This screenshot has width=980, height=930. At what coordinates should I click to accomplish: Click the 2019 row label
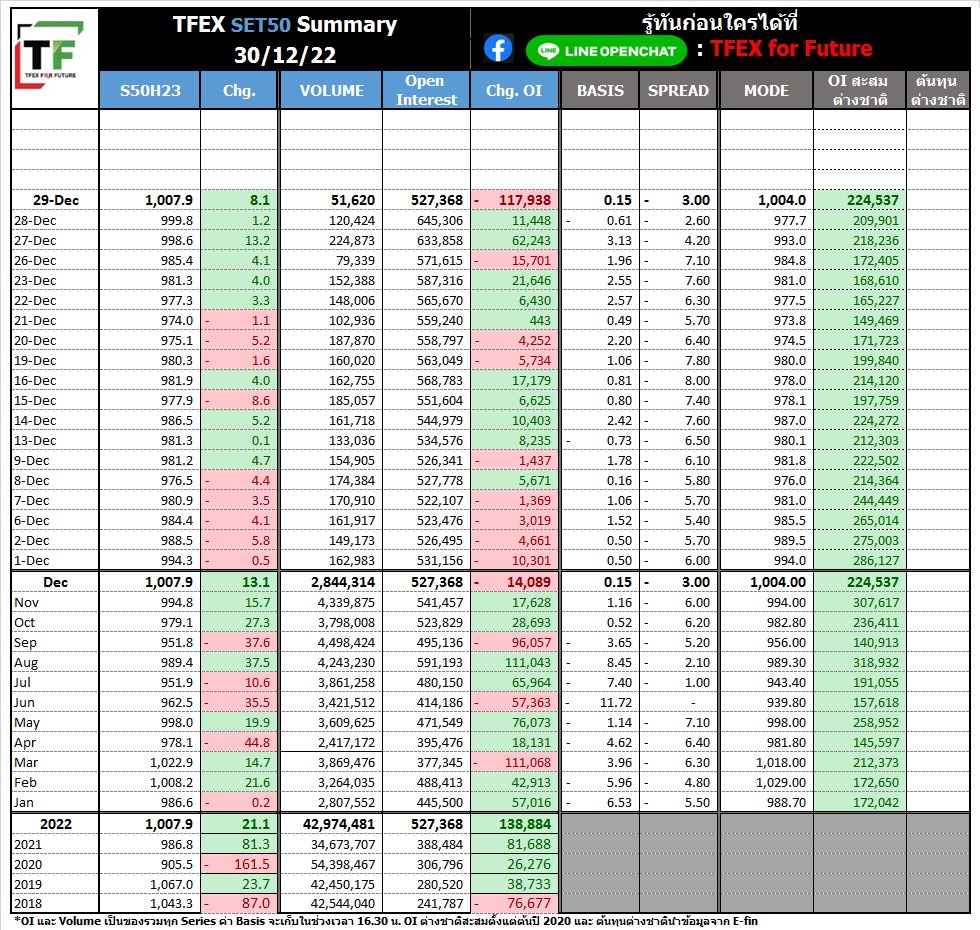pyautogui.click(x=28, y=884)
